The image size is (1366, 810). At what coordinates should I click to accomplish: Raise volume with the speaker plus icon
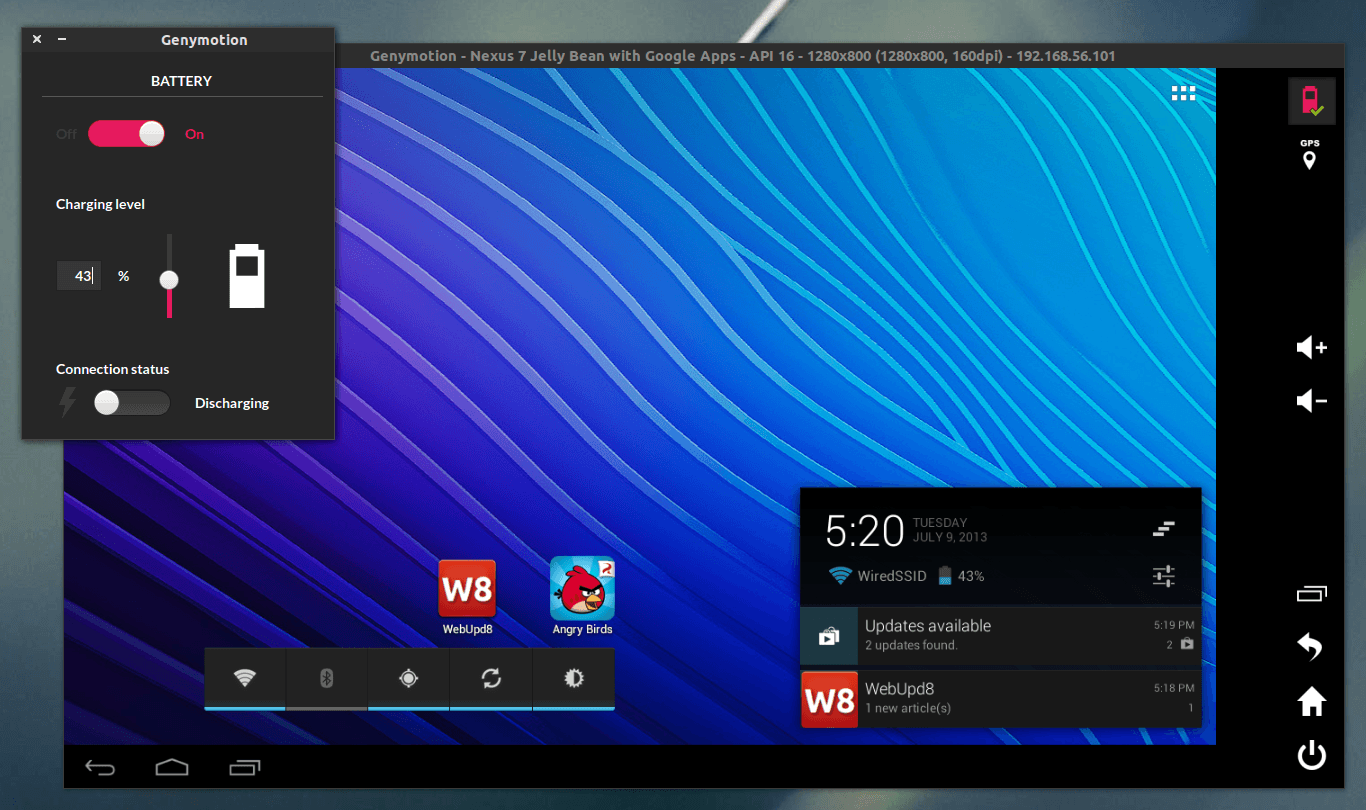click(1311, 348)
